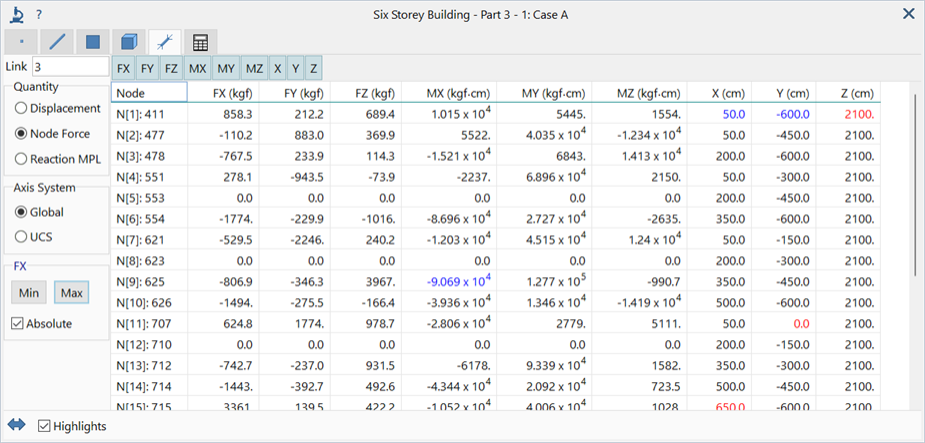Toggle the MY column button
Image resolution: width=925 pixels, height=443 pixels.
[x=227, y=68]
